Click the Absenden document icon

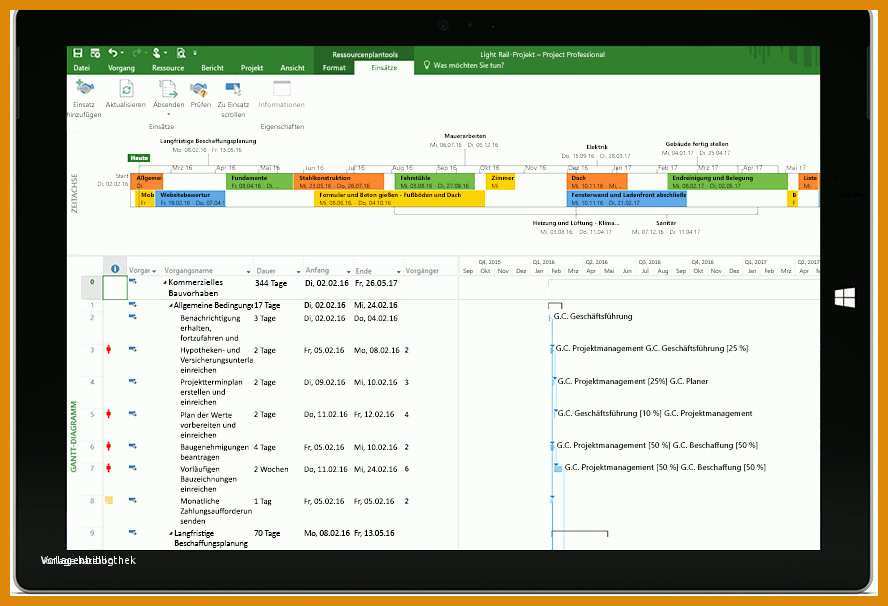[168, 89]
